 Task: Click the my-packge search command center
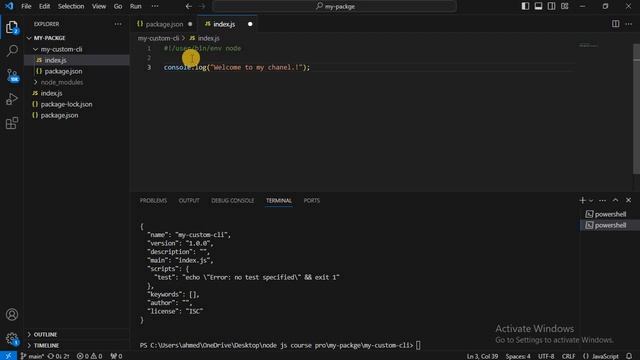(335, 6)
